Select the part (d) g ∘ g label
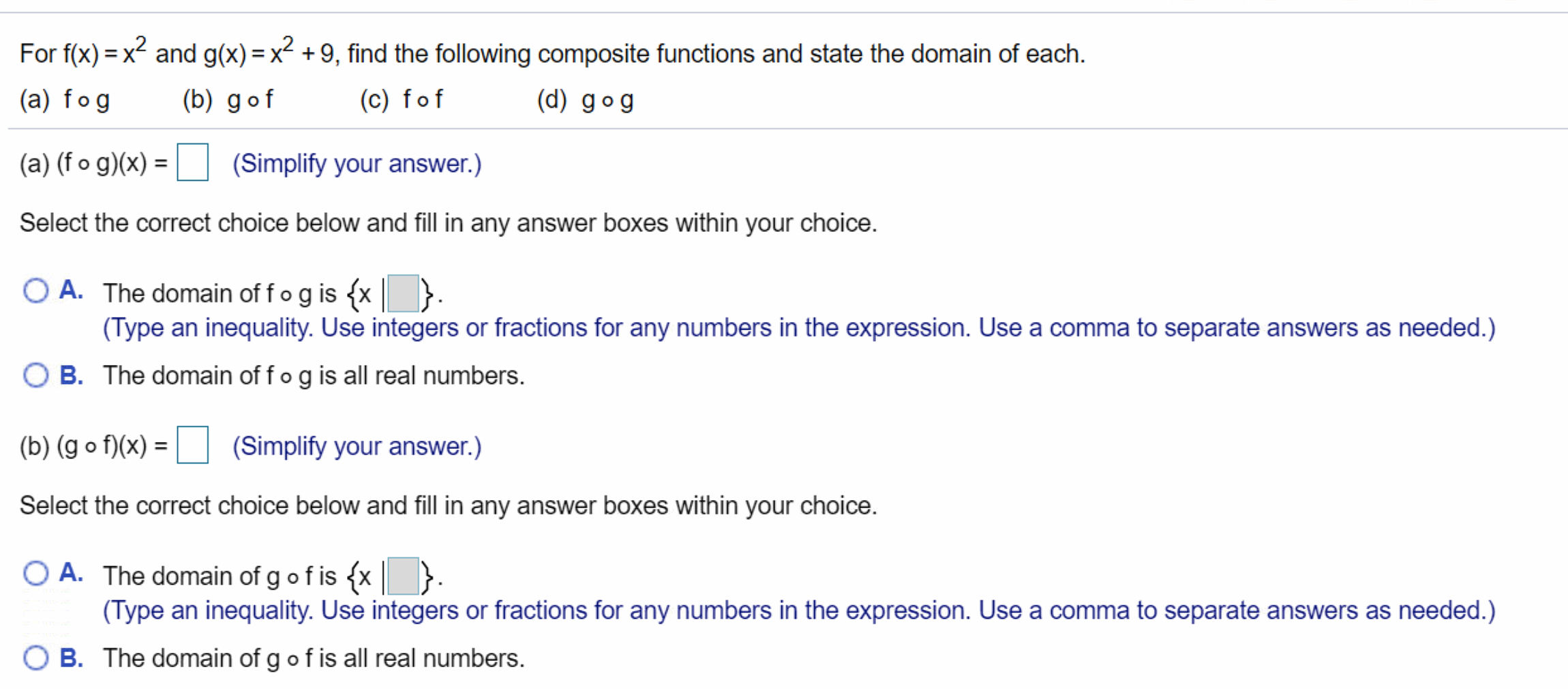The image size is (1568, 689). [585, 100]
